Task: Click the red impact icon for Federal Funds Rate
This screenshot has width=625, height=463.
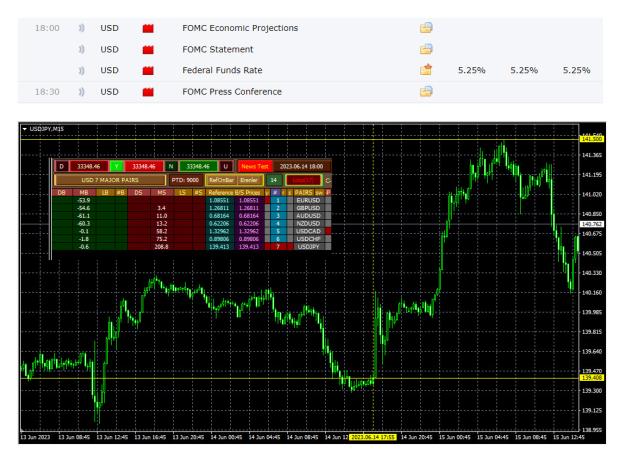Action: pyautogui.click(x=148, y=71)
